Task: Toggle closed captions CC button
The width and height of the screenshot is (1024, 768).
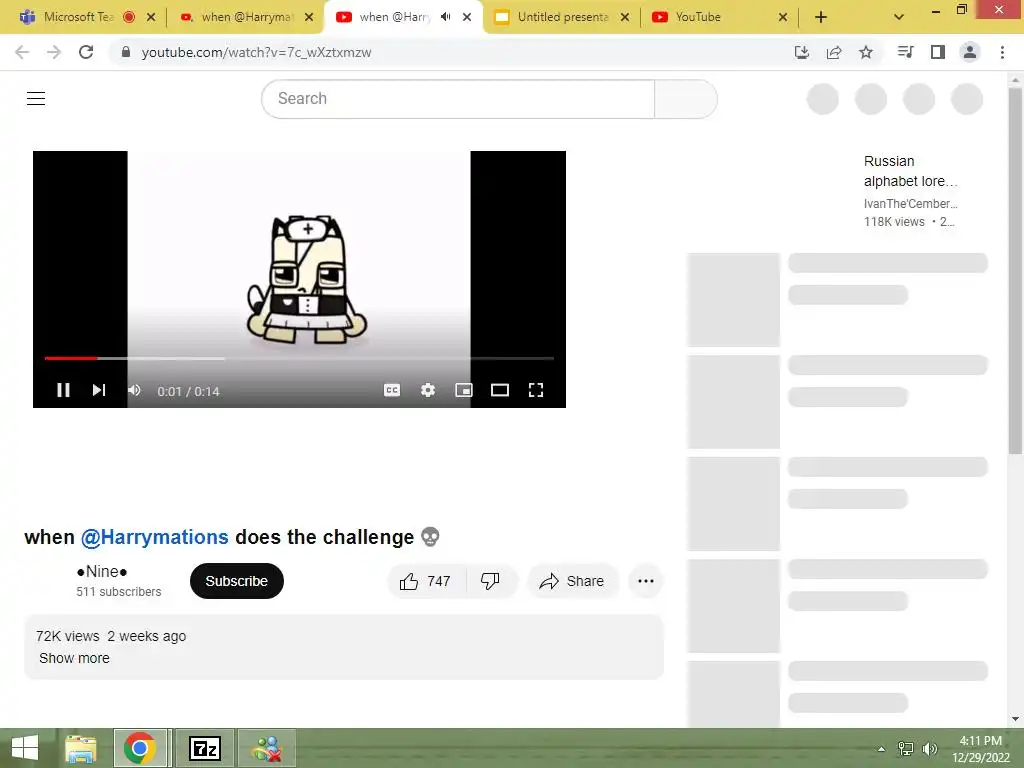Action: pos(392,390)
